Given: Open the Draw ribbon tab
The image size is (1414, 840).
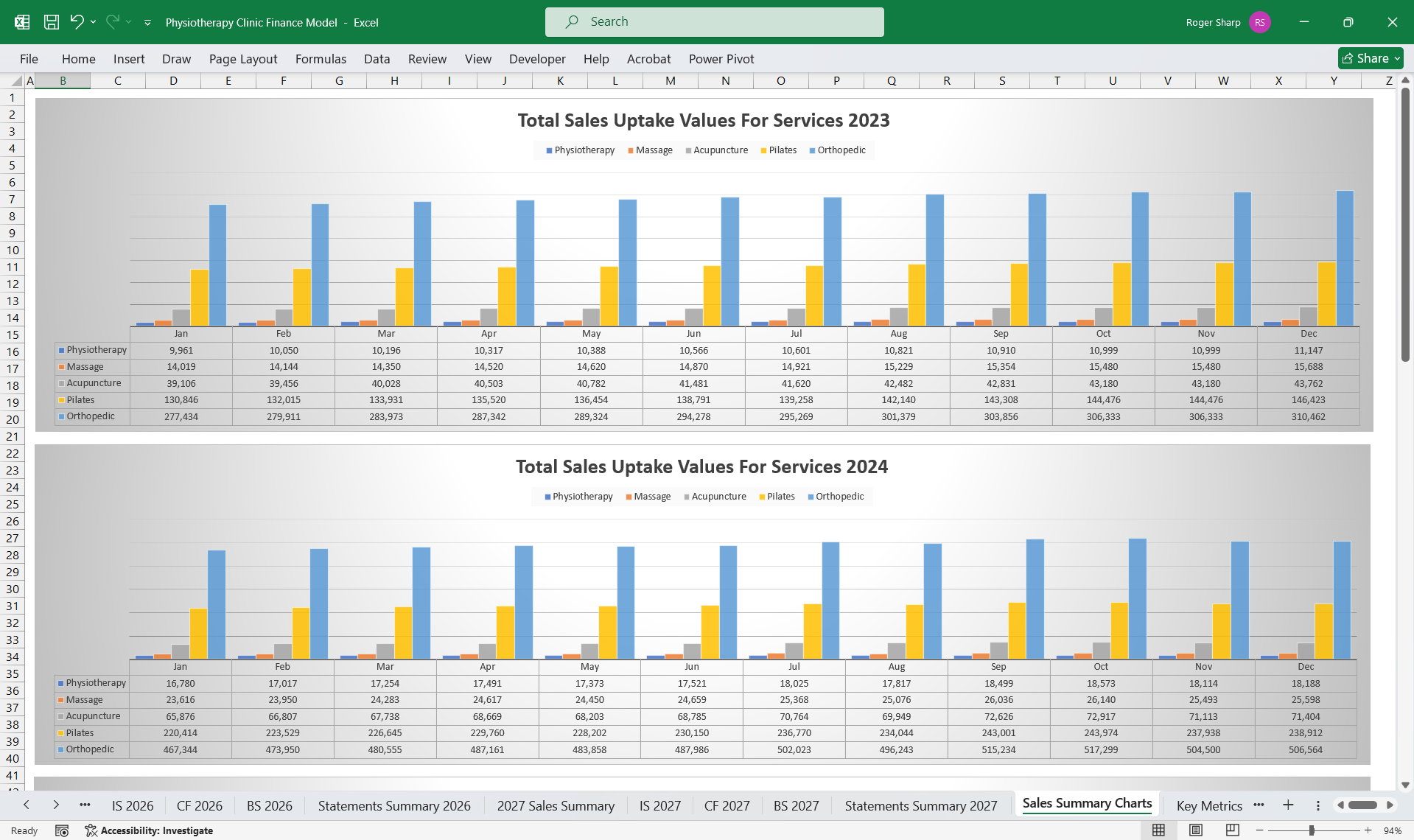Looking at the screenshot, I should coord(176,59).
